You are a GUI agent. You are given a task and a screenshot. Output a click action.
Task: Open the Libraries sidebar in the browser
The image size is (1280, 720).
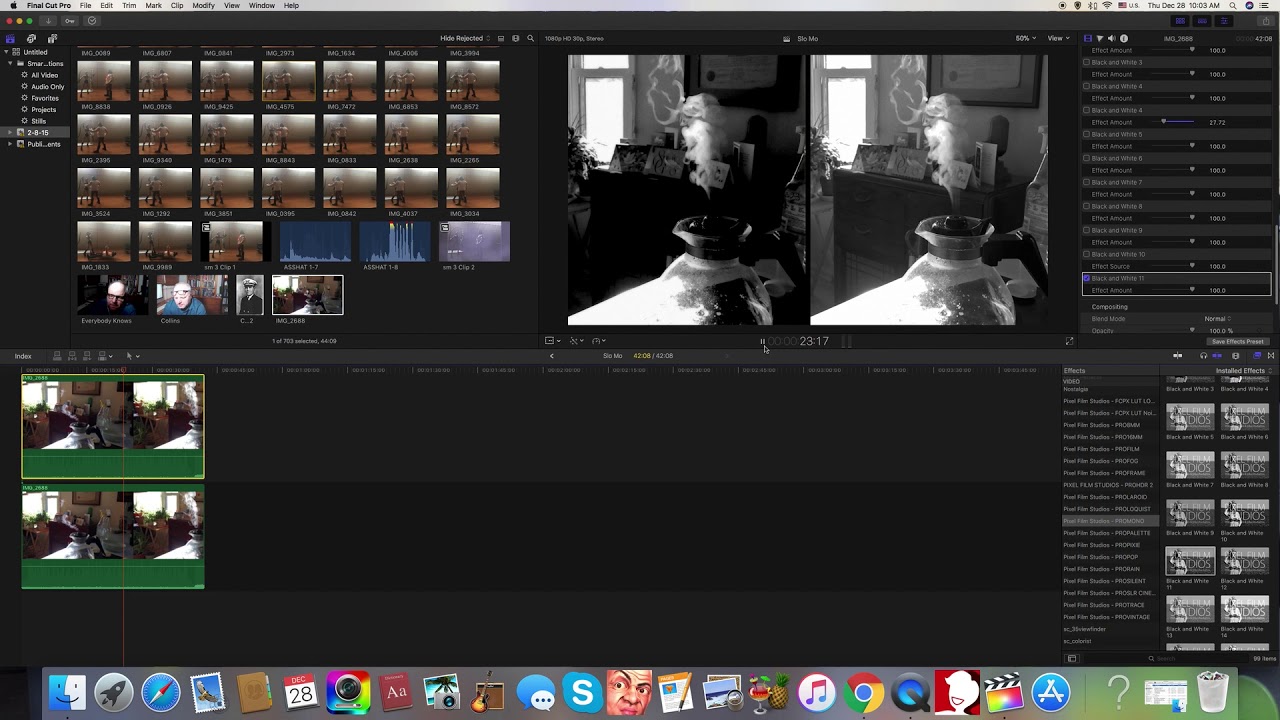[x=11, y=39]
